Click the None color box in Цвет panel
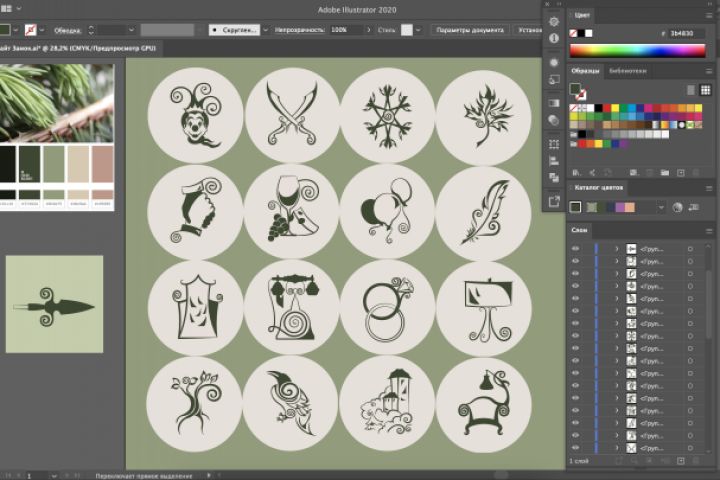Viewport: 720px width, 480px height. click(x=573, y=33)
